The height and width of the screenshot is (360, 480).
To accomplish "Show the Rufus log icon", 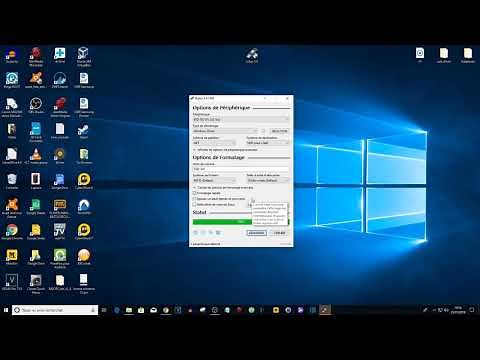I will tap(218, 232).
